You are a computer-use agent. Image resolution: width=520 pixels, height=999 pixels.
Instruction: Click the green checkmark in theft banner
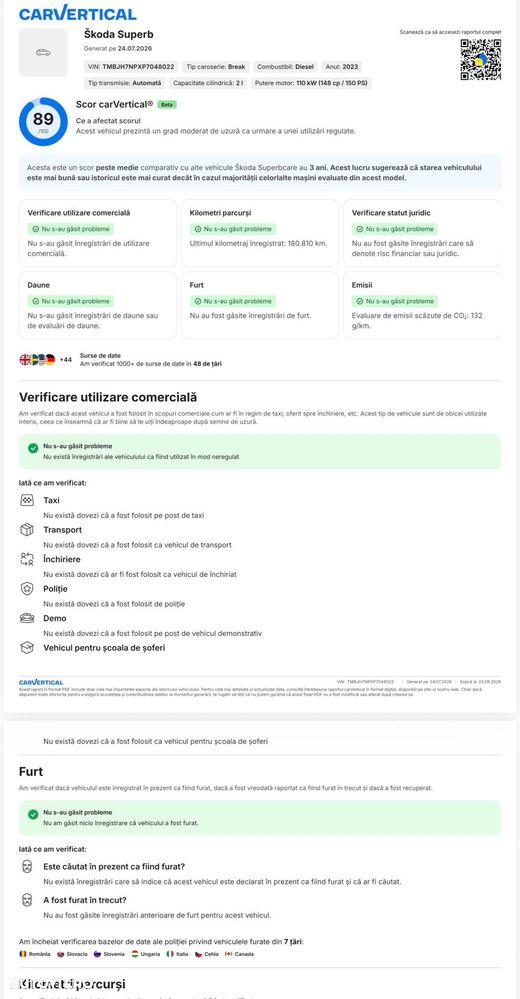click(33, 815)
